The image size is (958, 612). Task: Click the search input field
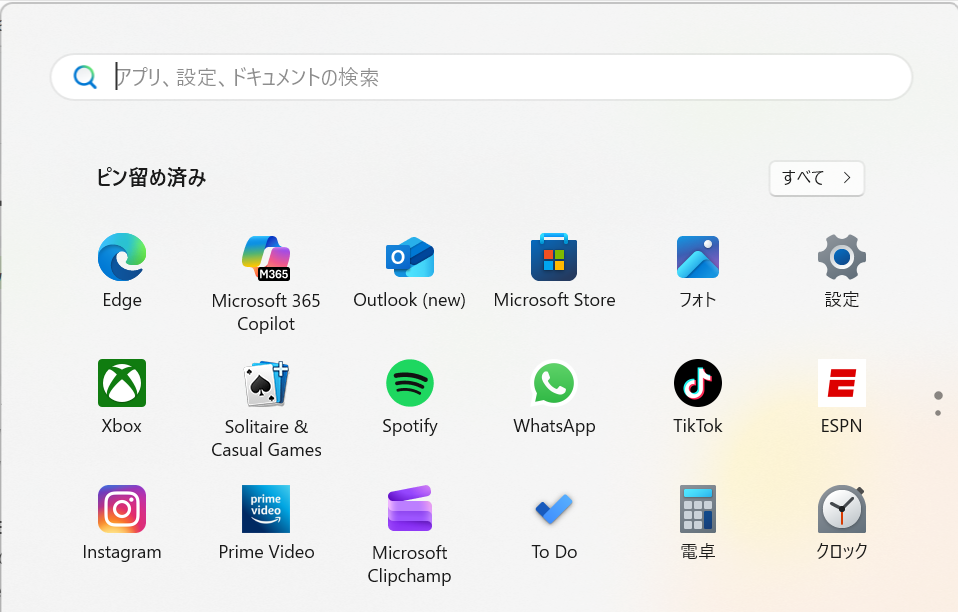coord(480,77)
